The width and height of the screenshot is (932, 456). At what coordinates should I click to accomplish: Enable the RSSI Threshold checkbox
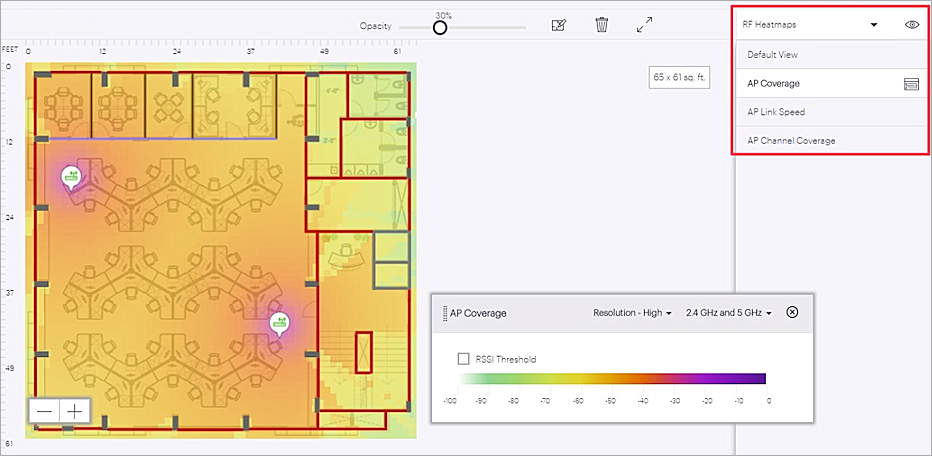pos(464,359)
